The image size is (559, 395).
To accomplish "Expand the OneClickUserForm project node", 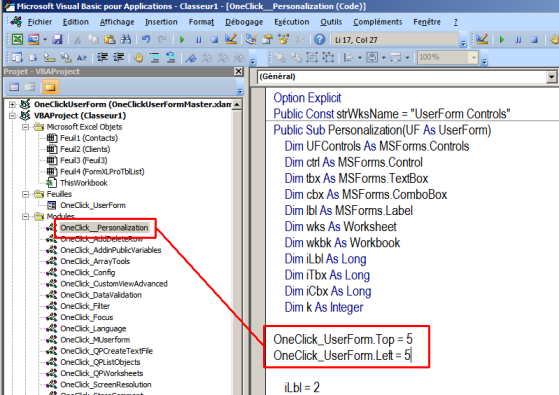I will tap(12, 104).
